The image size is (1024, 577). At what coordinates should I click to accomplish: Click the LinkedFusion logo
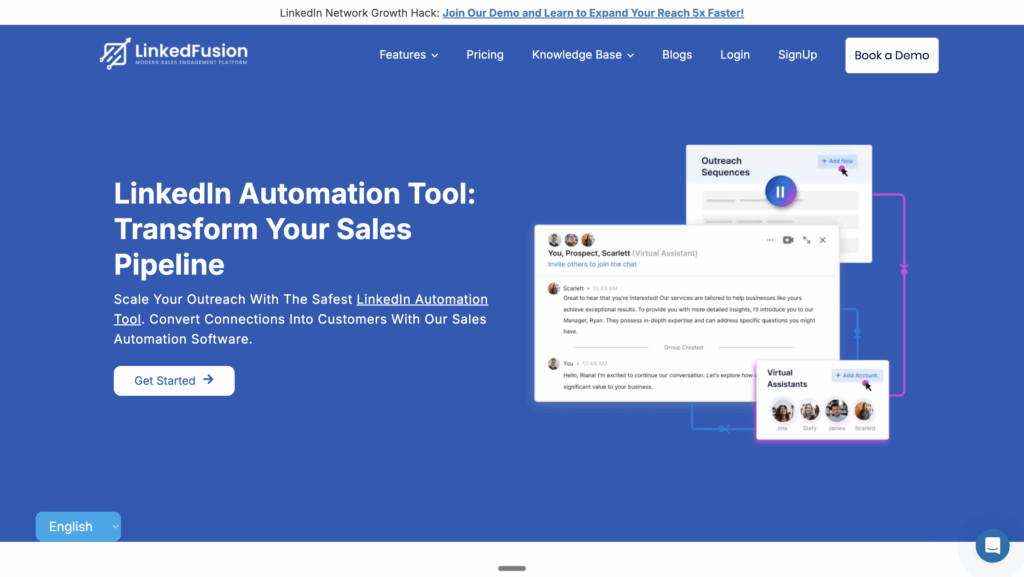[x=174, y=54]
